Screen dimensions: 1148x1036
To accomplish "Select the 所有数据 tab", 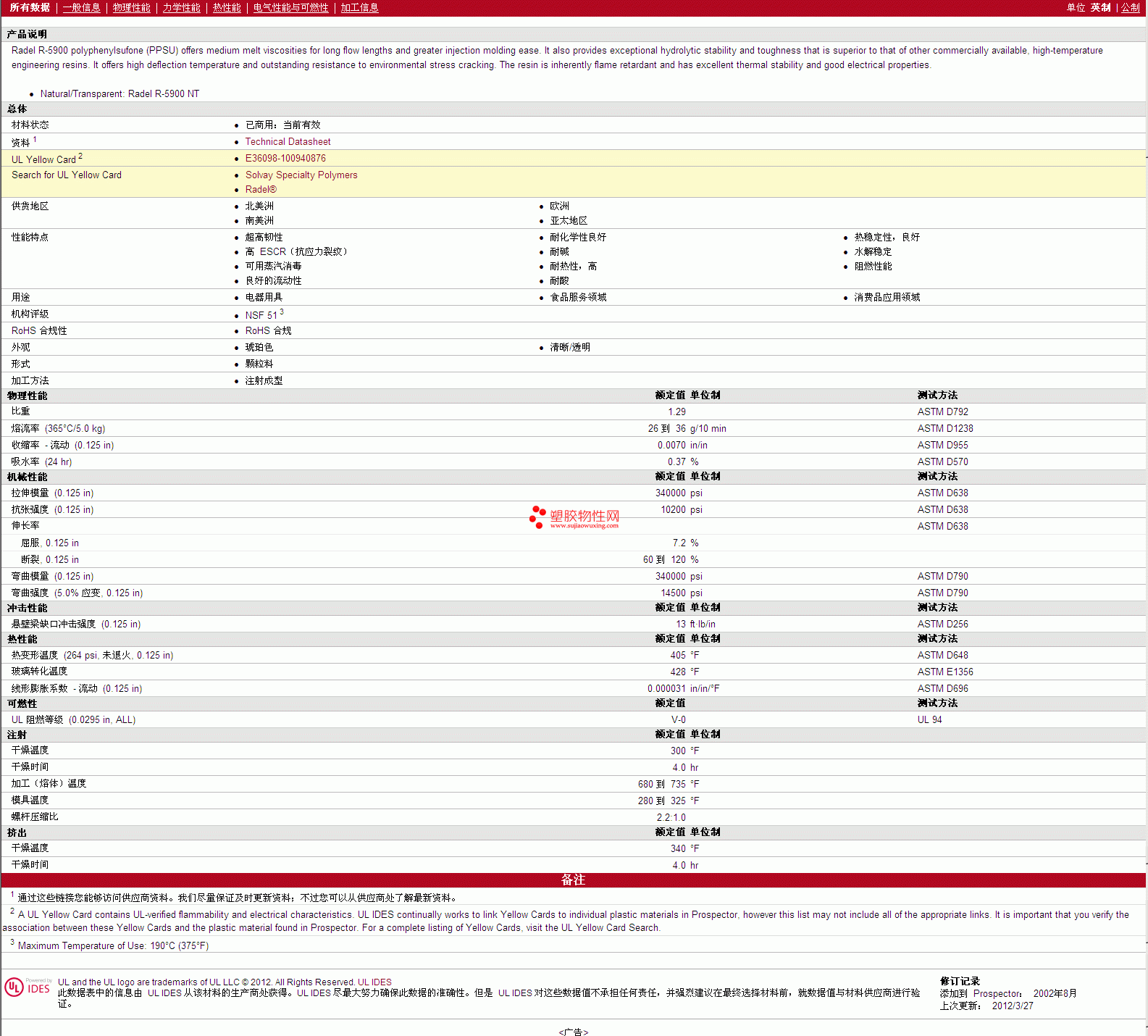I will 30,7.
